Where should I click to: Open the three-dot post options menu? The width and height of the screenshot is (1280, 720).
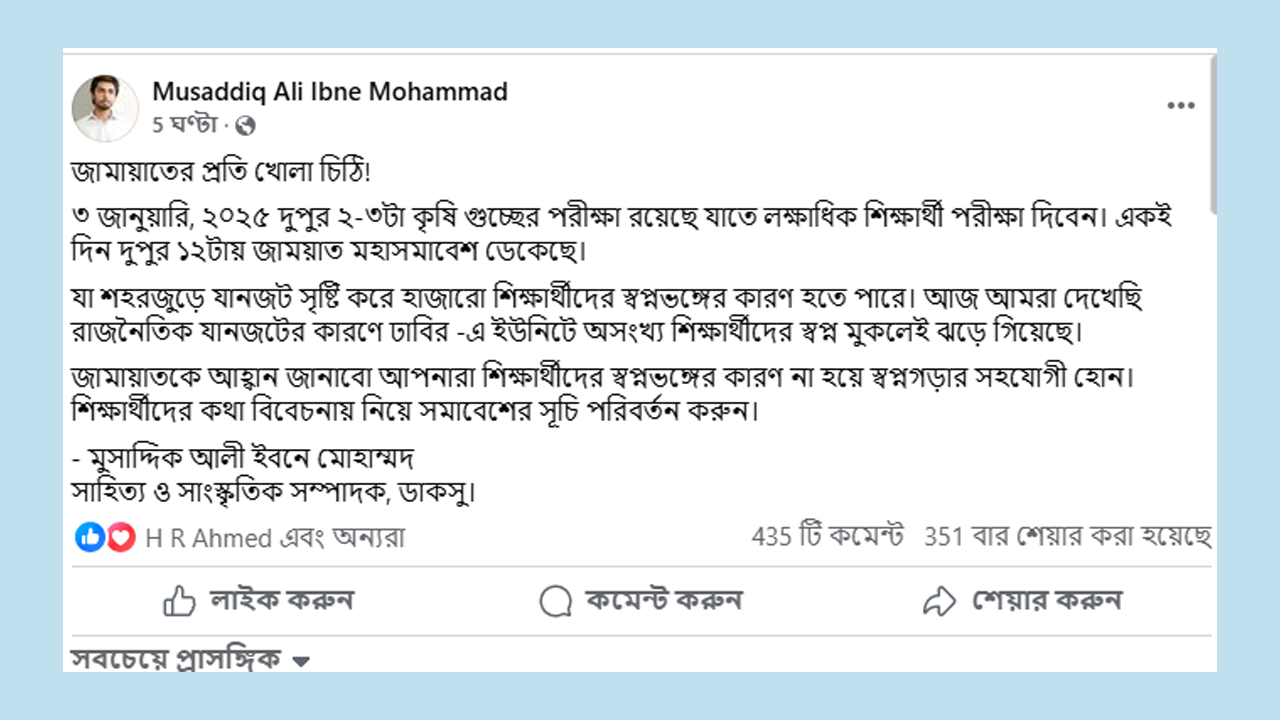point(1181,106)
